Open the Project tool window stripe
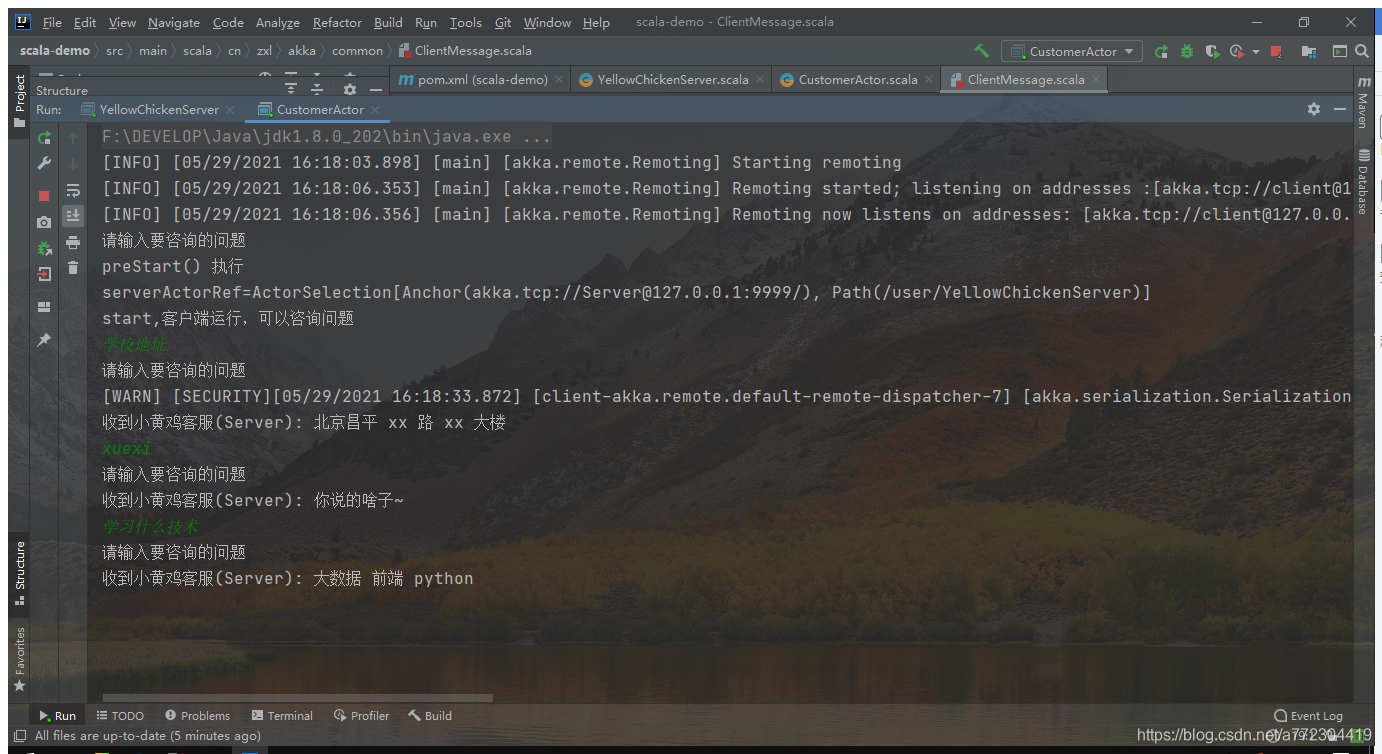1382x754 pixels. pos(19,100)
